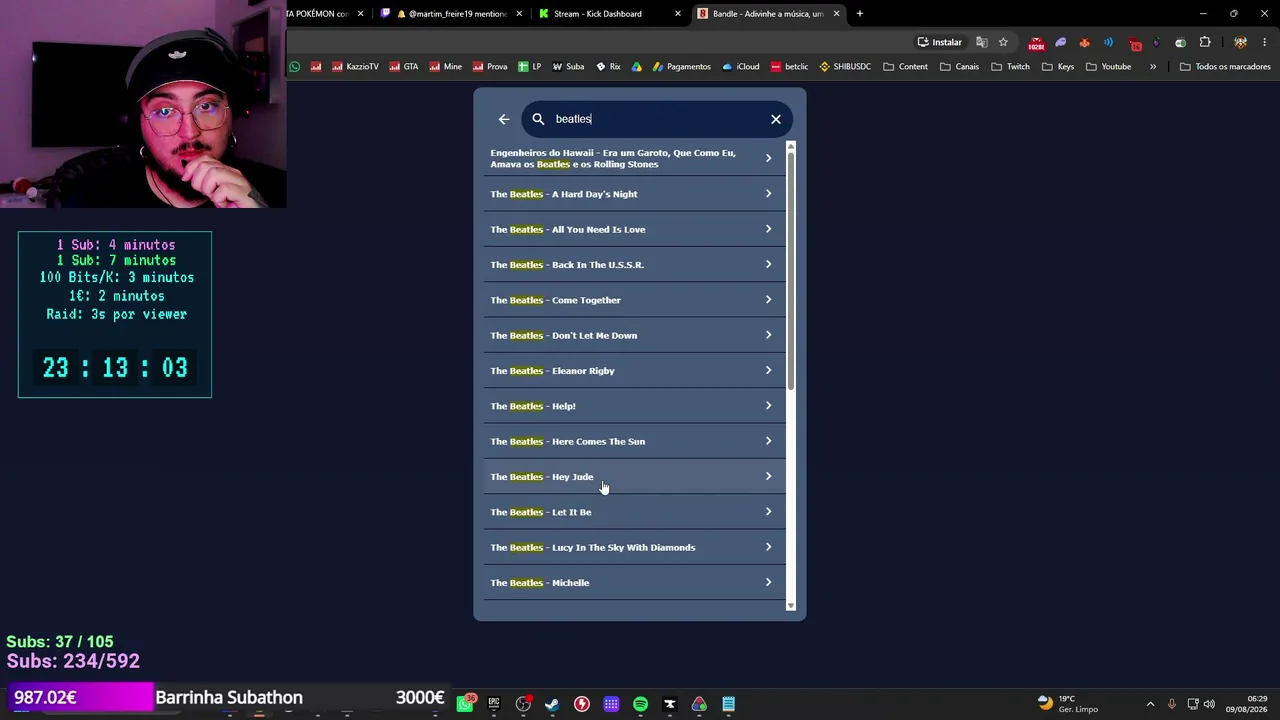Choose The Beatles - Back In The U.S.S.R.
Viewport: 1280px width, 720px height.
[635, 265]
